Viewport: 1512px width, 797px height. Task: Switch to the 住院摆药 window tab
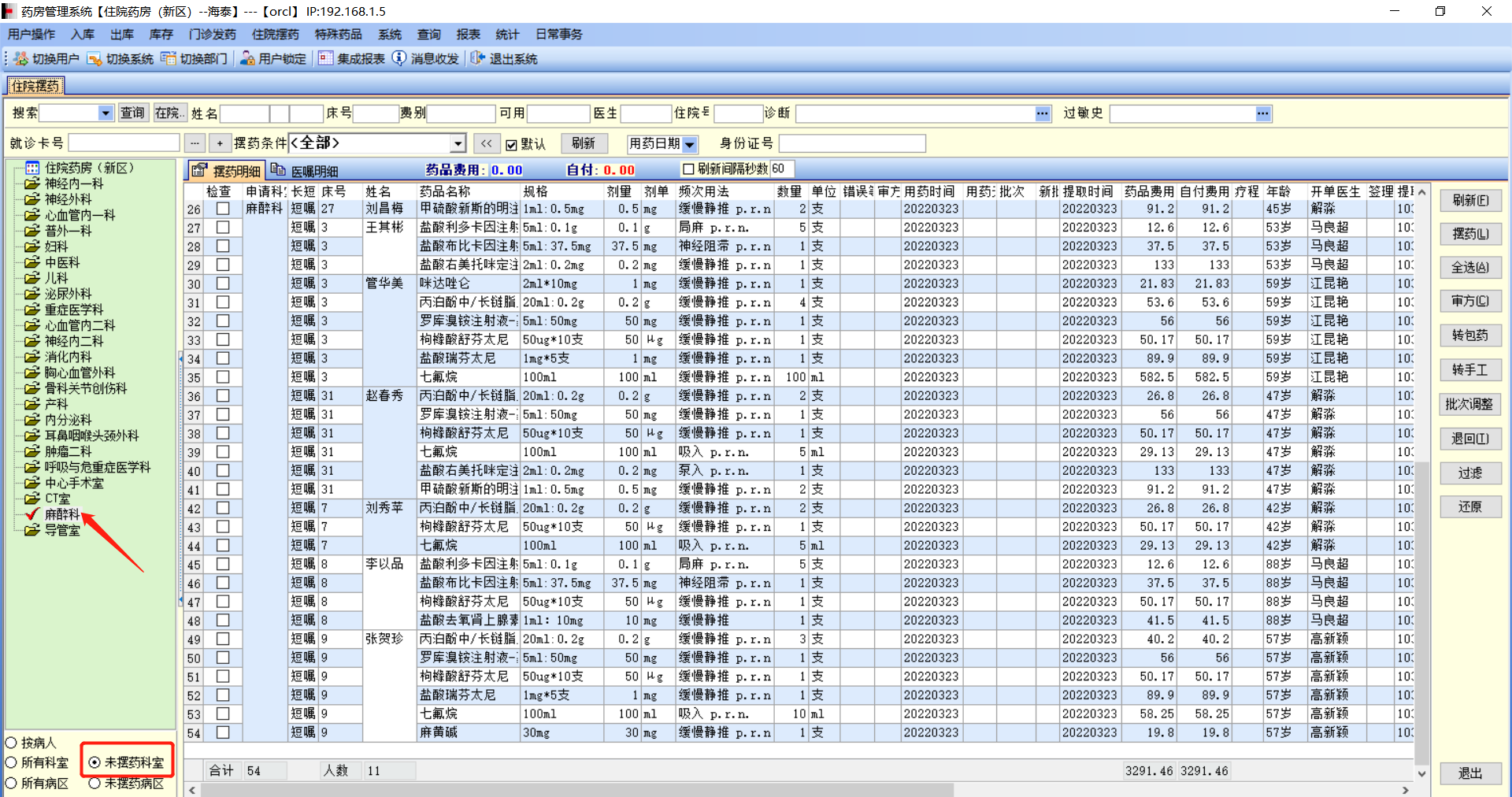point(35,86)
